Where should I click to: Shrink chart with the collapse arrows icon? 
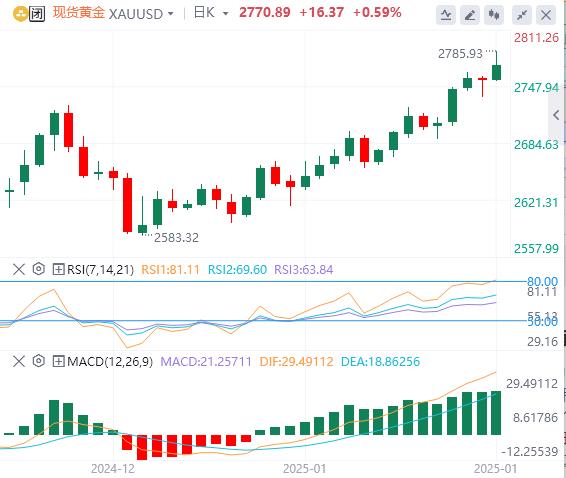coord(522,15)
